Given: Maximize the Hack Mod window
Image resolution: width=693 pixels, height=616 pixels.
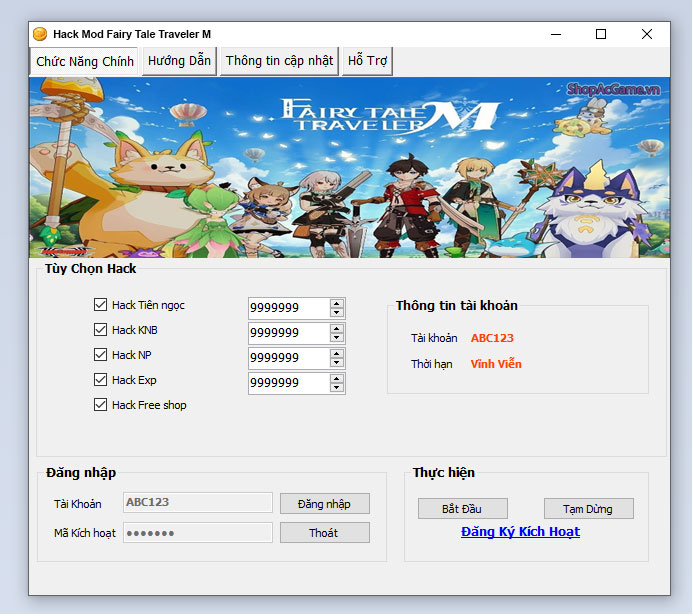Looking at the screenshot, I should pos(601,34).
